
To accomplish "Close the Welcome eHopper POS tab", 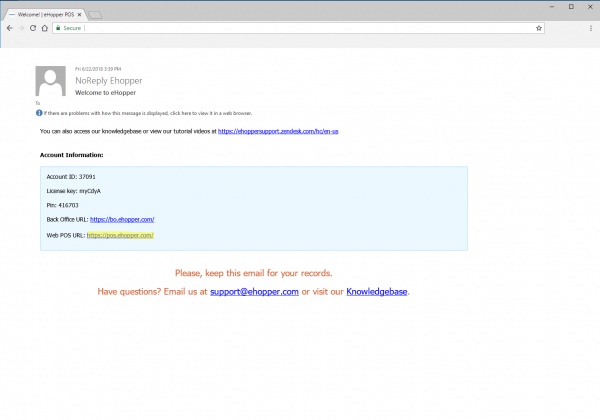I will click(x=80, y=14).
